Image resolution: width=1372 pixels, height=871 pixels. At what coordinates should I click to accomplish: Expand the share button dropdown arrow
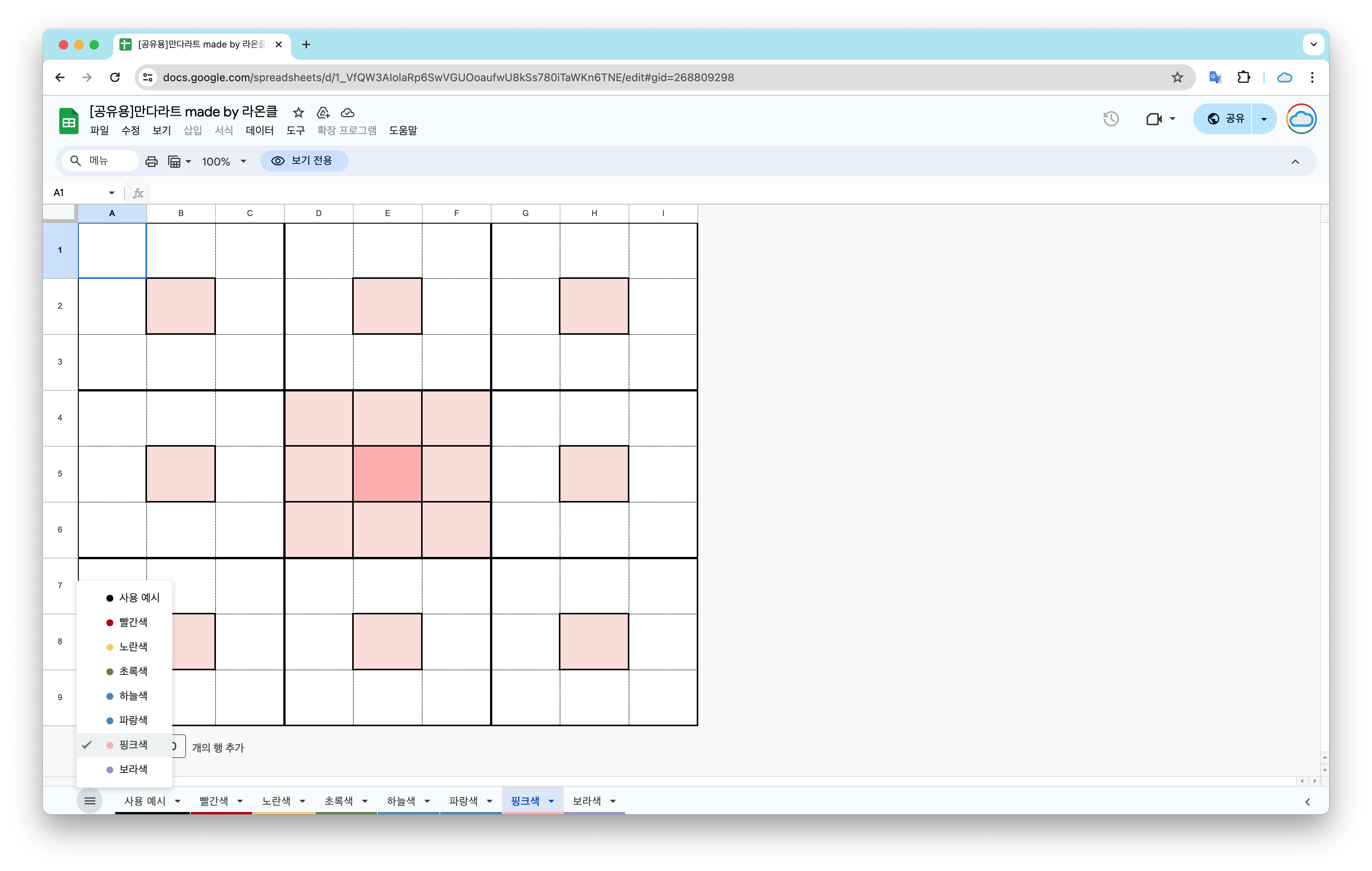1264,119
